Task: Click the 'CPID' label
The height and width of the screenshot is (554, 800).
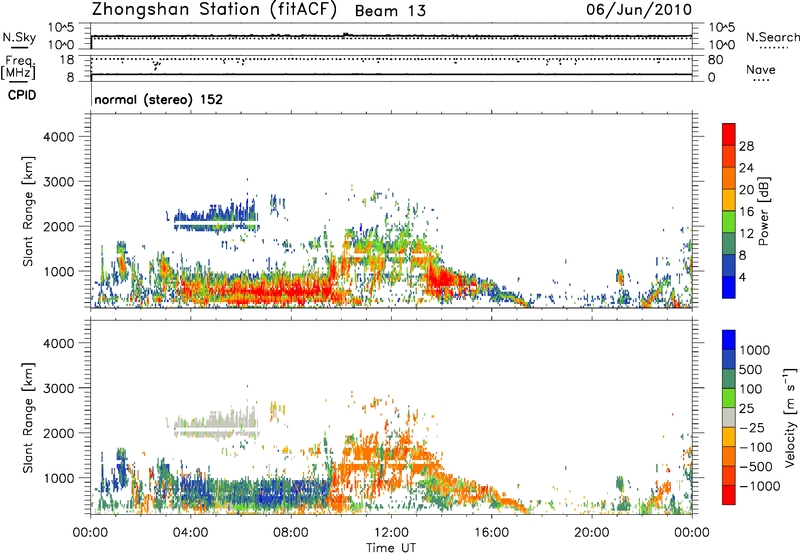Action: pyautogui.click(x=22, y=95)
